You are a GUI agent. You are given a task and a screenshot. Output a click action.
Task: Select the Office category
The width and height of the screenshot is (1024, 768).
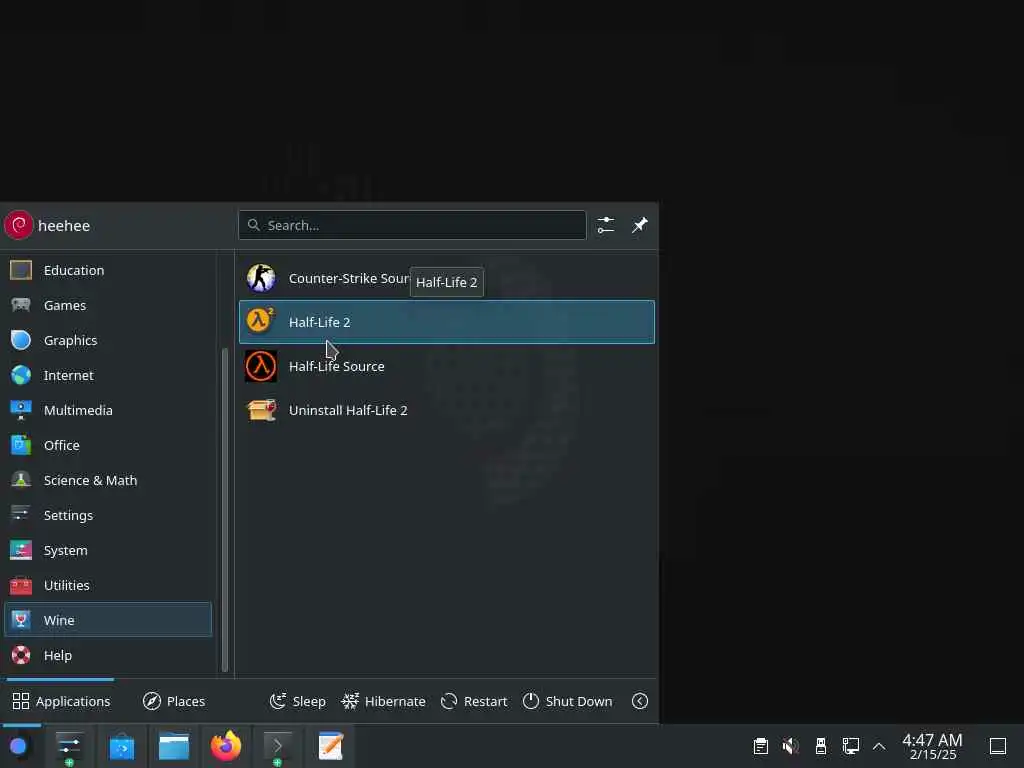(108, 445)
